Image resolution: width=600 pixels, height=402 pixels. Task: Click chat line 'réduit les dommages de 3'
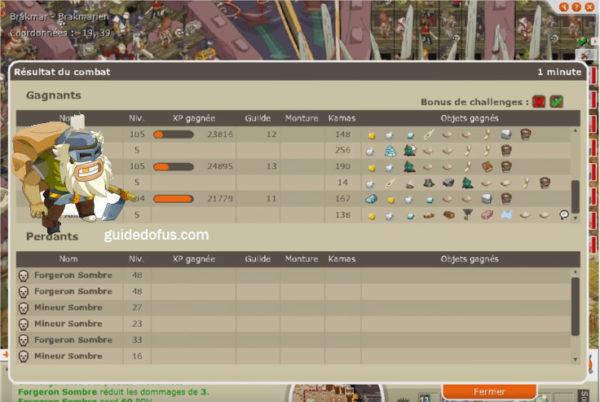pyautogui.click(x=154, y=392)
